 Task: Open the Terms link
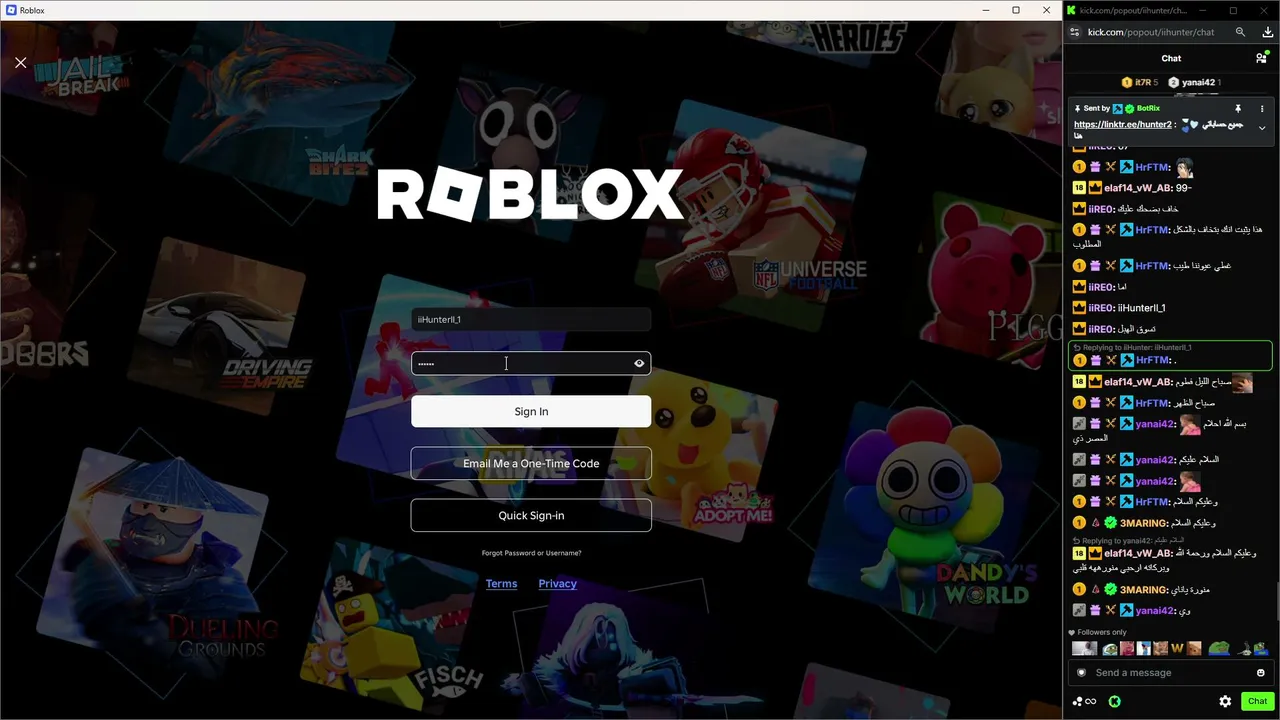point(501,584)
